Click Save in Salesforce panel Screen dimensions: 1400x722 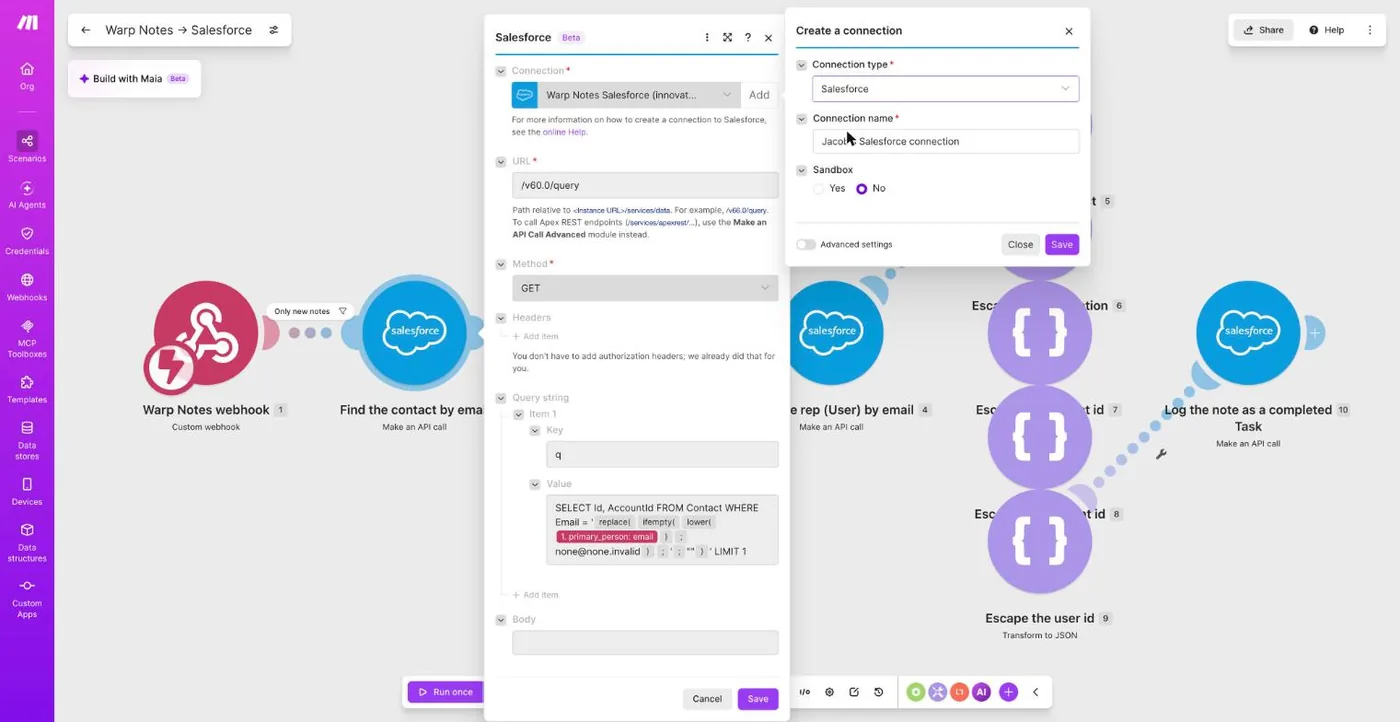758,699
